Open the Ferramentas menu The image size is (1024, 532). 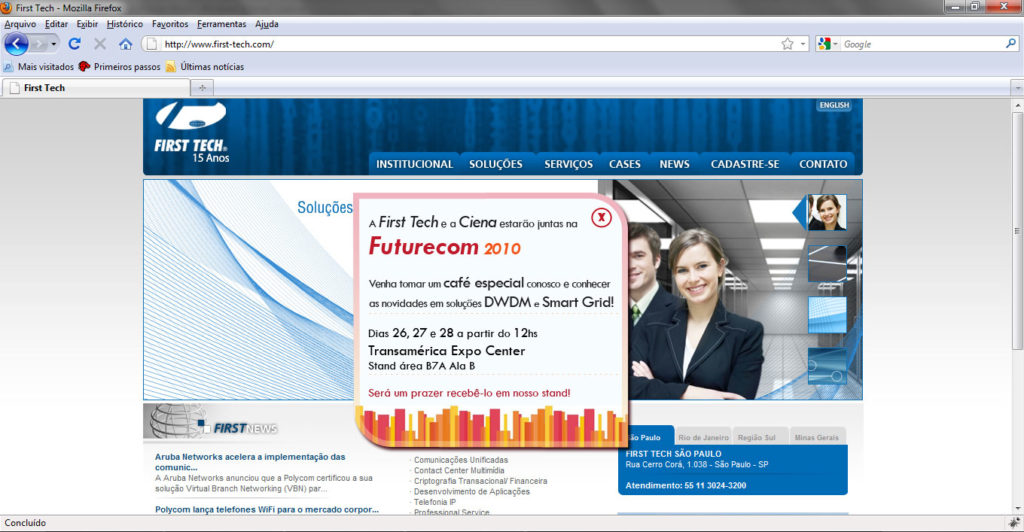click(221, 24)
